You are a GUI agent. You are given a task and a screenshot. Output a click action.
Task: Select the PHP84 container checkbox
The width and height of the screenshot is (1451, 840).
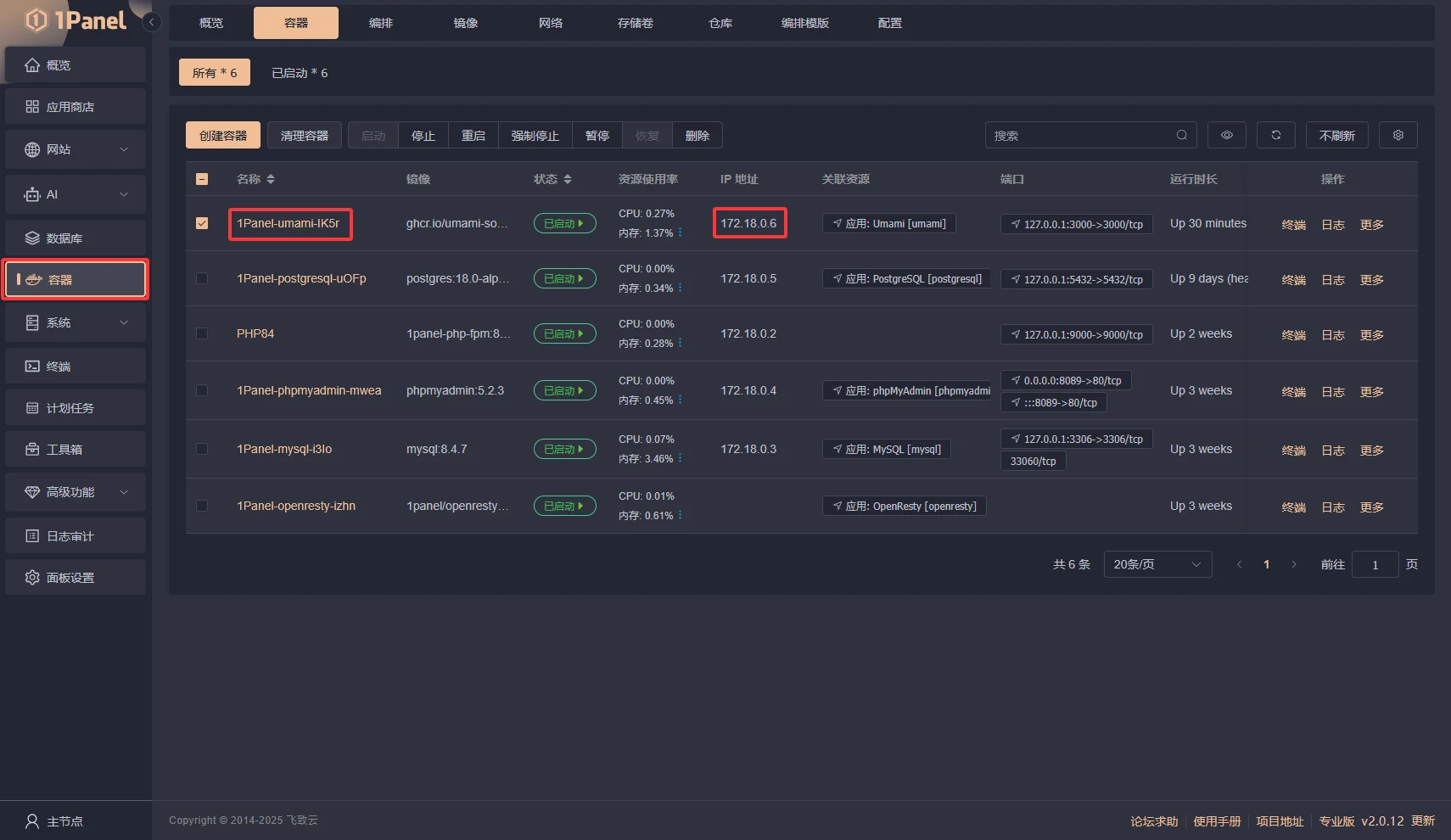coord(202,333)
